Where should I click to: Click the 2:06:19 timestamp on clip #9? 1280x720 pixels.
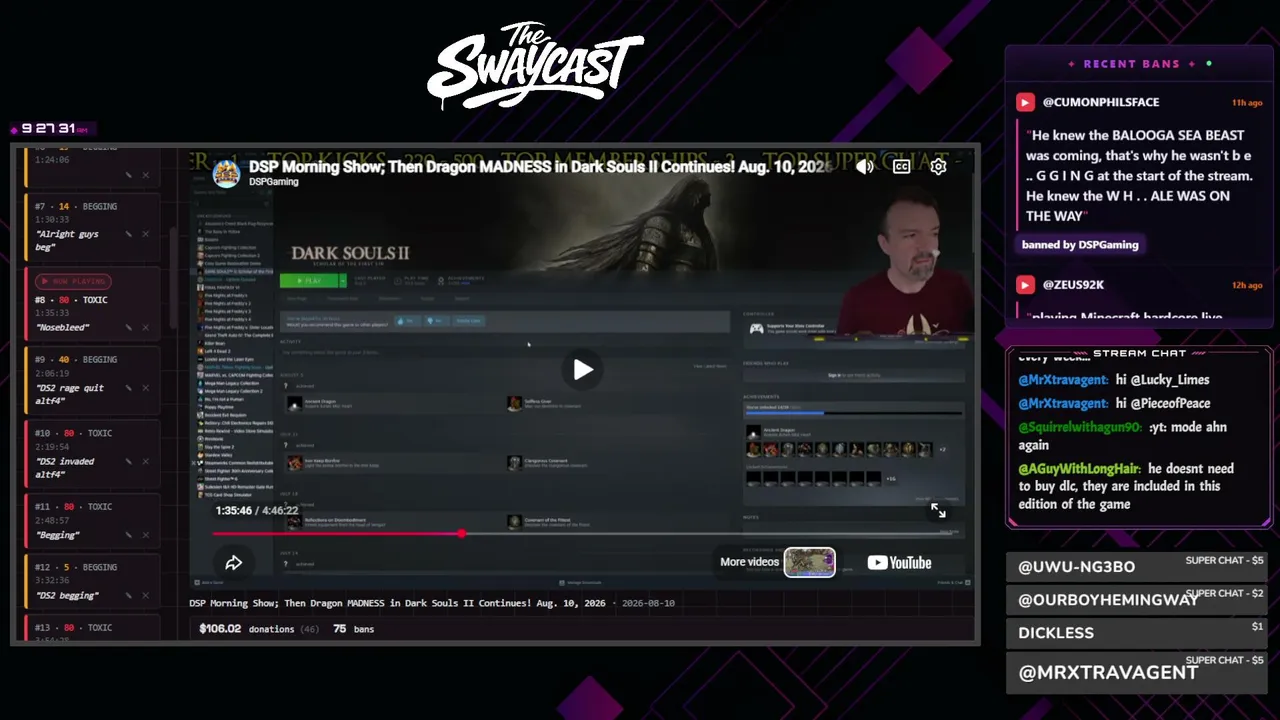point(52,373)
